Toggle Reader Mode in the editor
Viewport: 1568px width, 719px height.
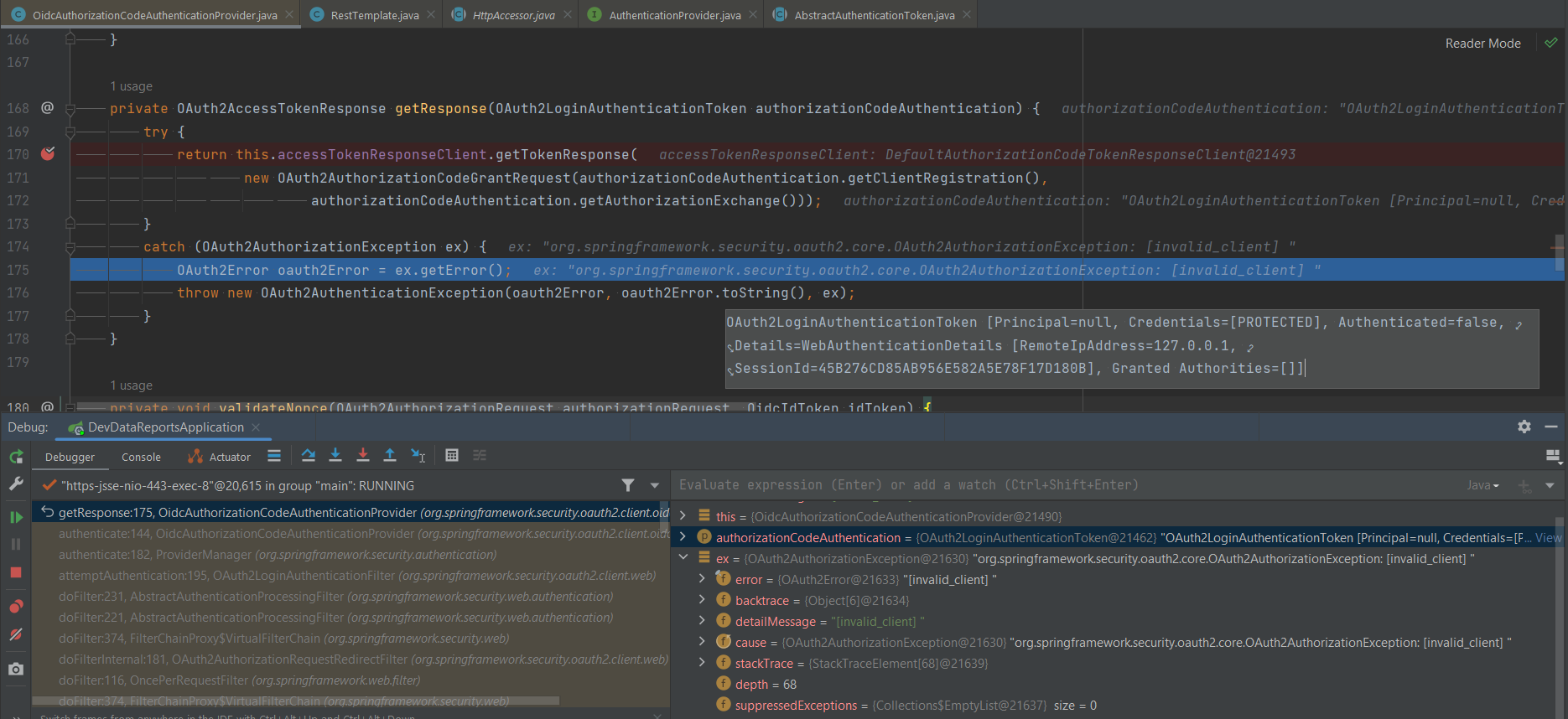(1482, 44)
